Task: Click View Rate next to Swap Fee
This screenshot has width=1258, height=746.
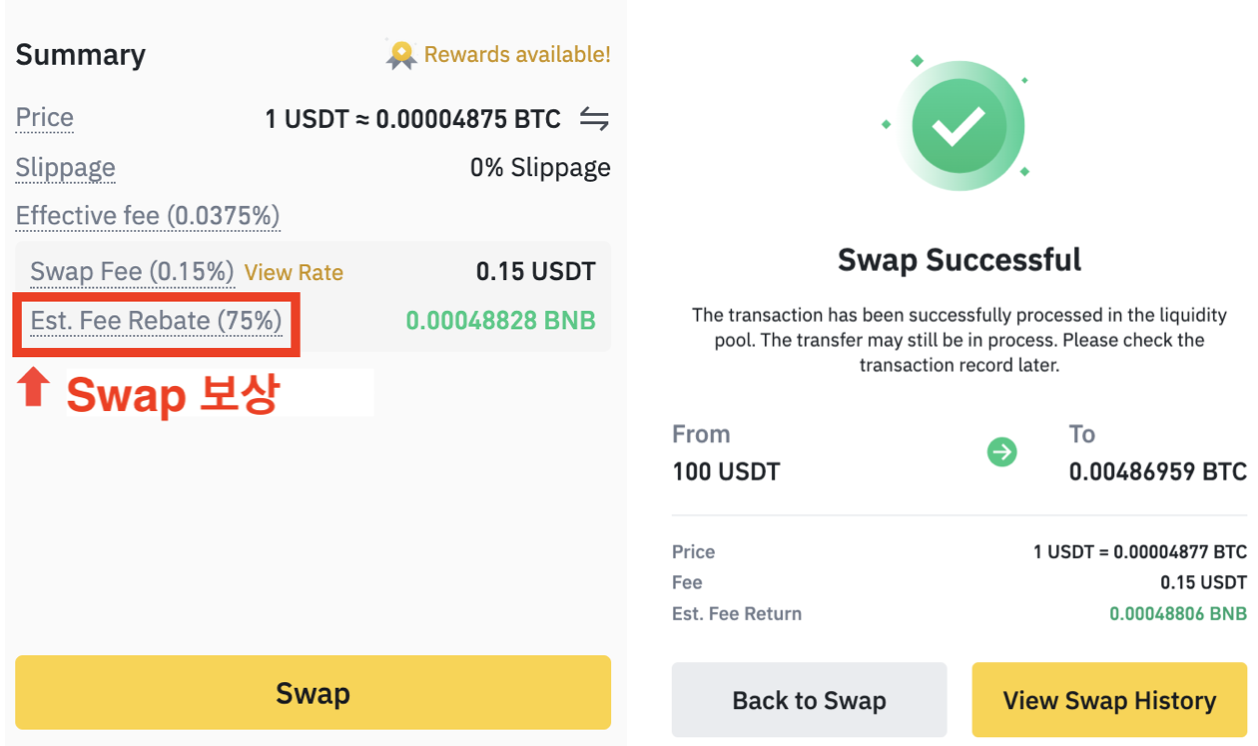Action: pyautogui.click(x=293, y=271)
